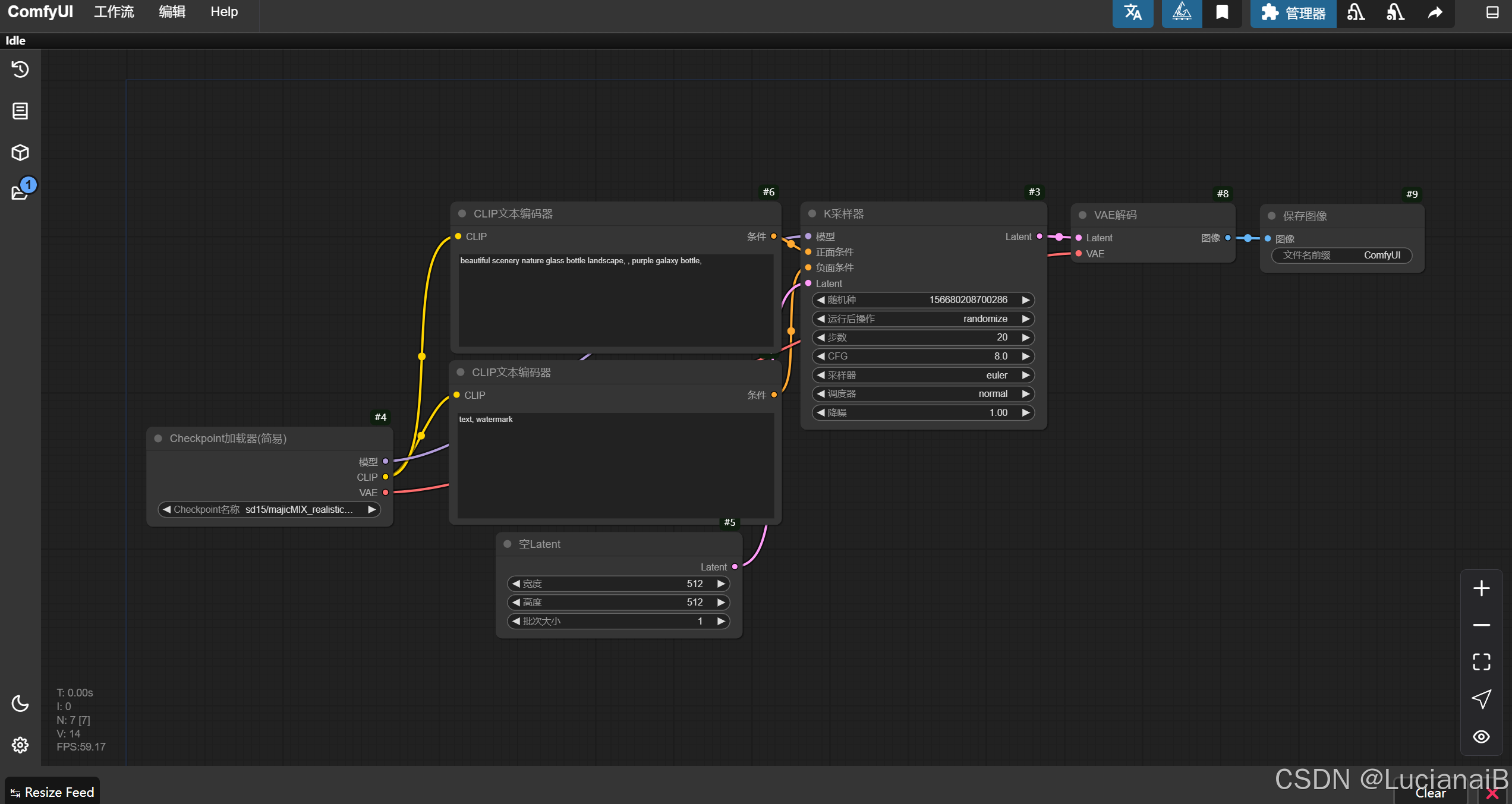Click the fit view icon in canvas controls
This screenshot has height=804, width=1512.
pos(1481,661)
